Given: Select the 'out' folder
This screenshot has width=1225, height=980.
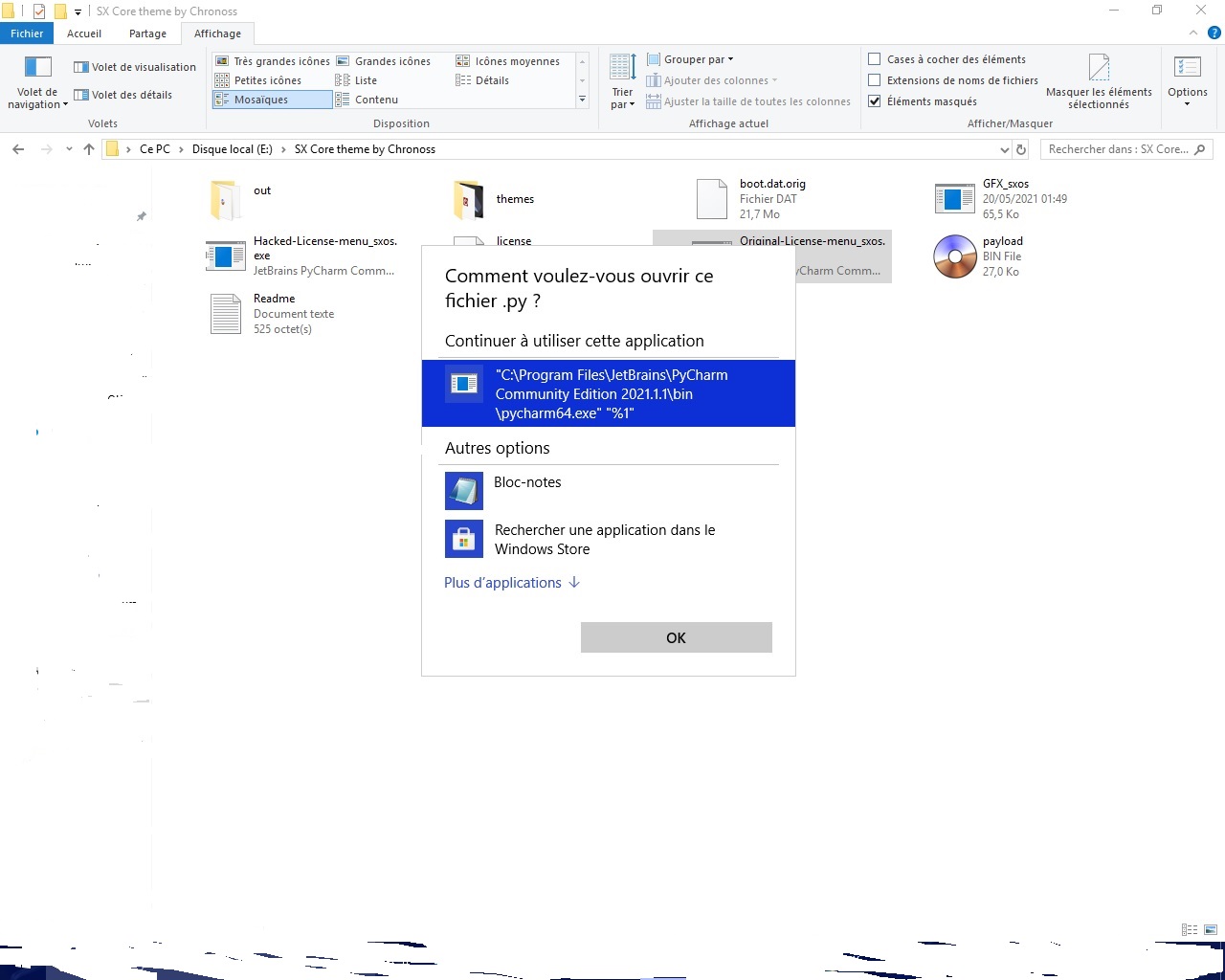Looking at the screenshot, I should tap(241, 199).
